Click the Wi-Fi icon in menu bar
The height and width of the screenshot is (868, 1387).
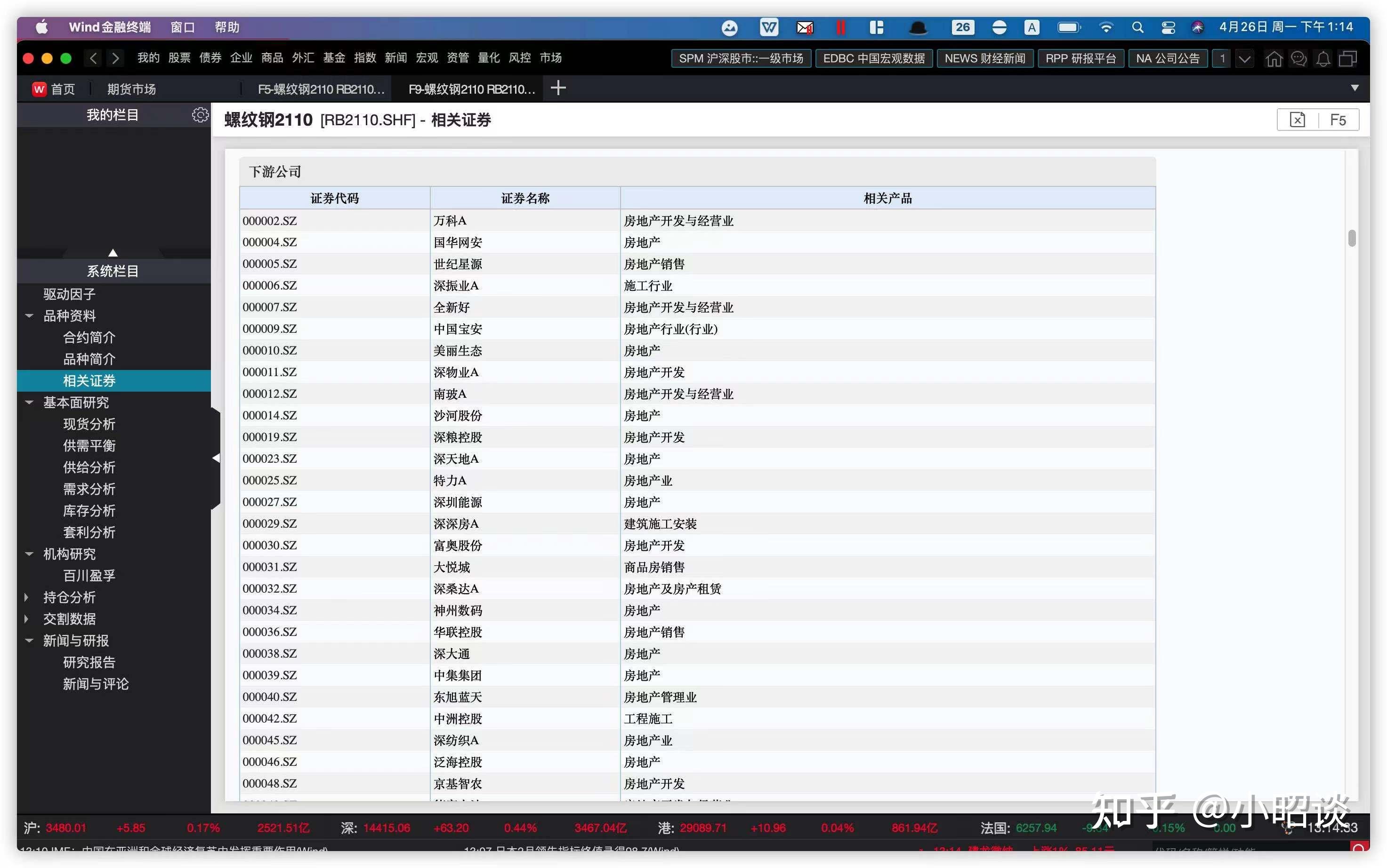(x=1106, y=28)
